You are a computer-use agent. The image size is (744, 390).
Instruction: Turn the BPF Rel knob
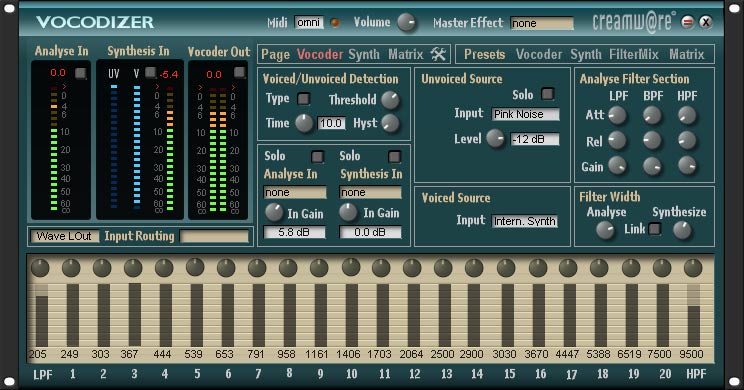click(652, 140)
